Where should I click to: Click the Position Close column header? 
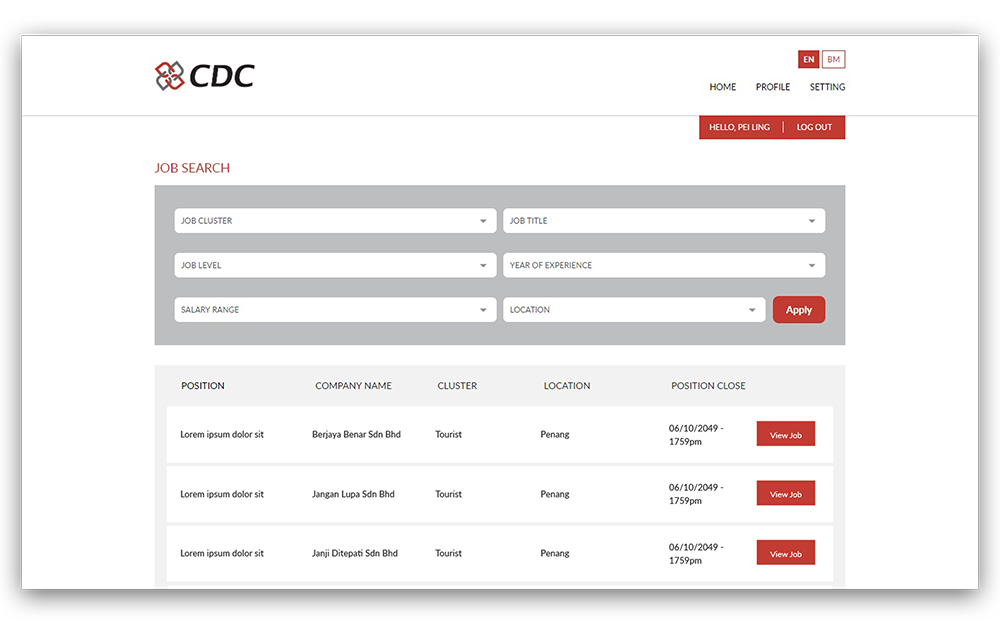708,386
